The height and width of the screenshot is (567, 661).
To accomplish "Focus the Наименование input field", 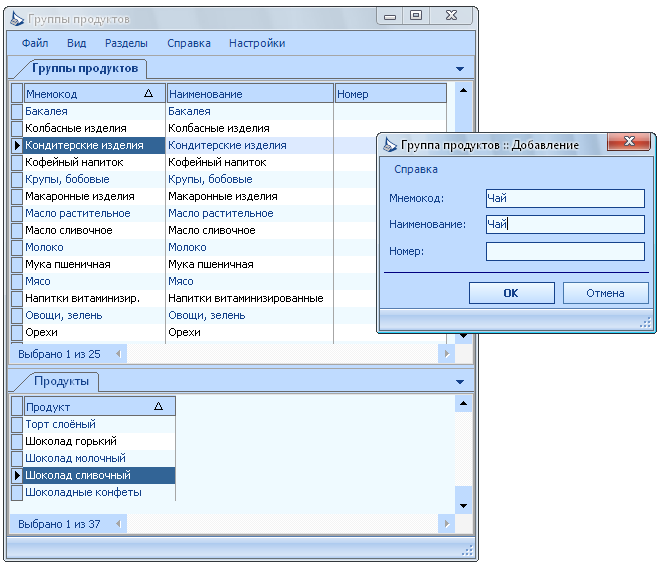I will pos(565,224).
